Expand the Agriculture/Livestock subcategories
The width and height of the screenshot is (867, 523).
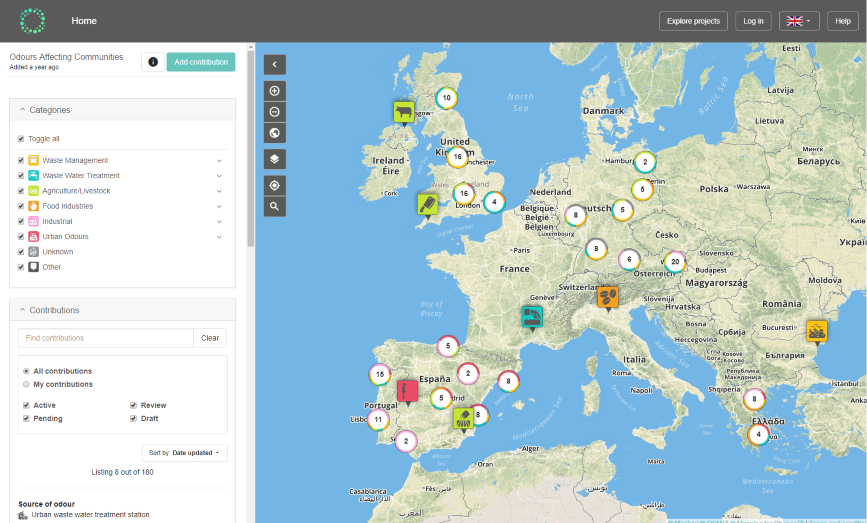pyautogui.click(x=219, y=191)
